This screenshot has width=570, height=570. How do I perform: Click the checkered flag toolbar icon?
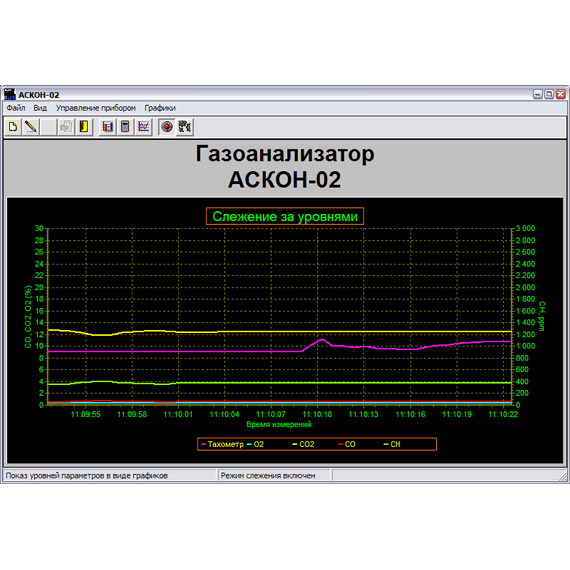pyautogui.click(x=185, y=127)
